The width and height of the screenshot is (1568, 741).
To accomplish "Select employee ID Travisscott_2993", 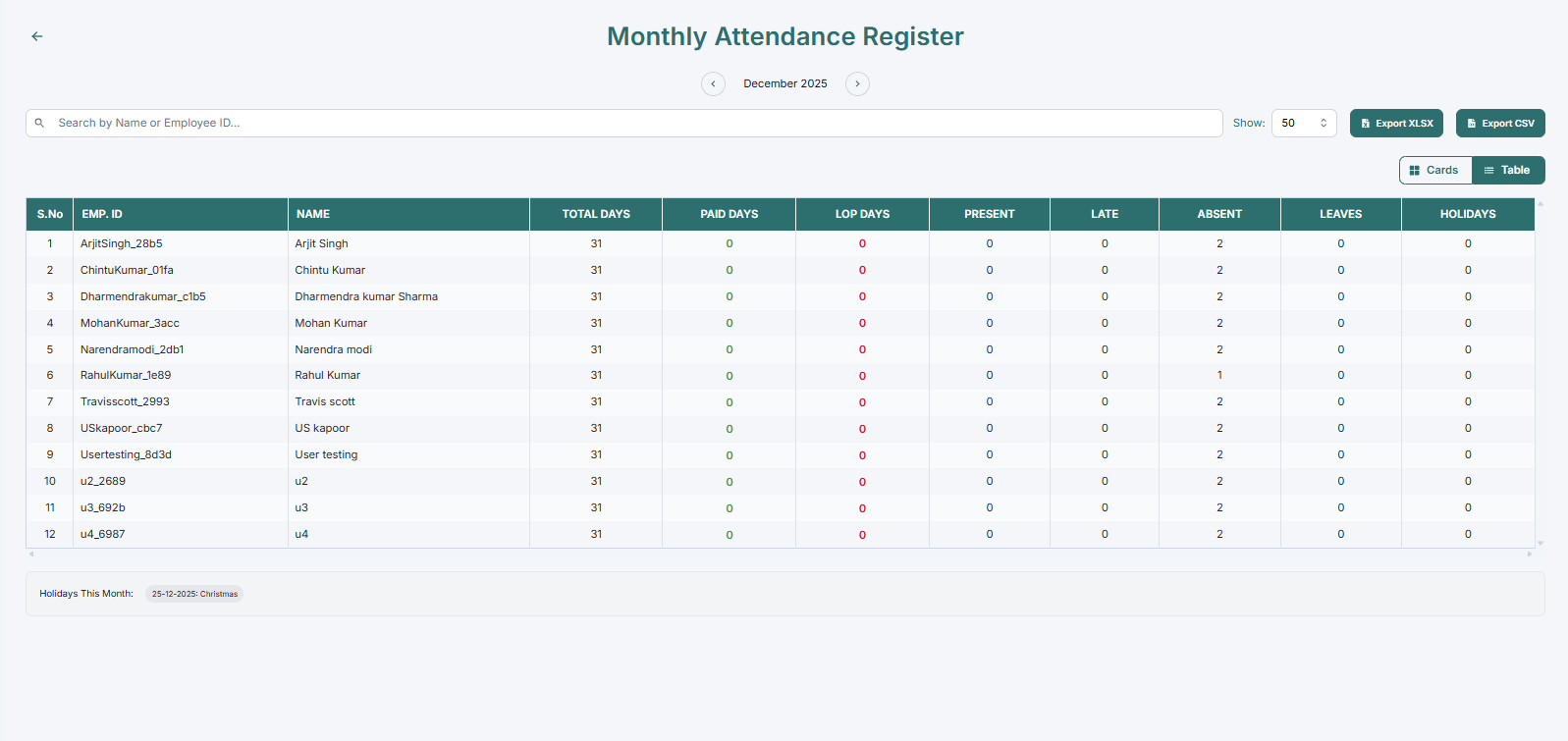I will pos(125,401).
